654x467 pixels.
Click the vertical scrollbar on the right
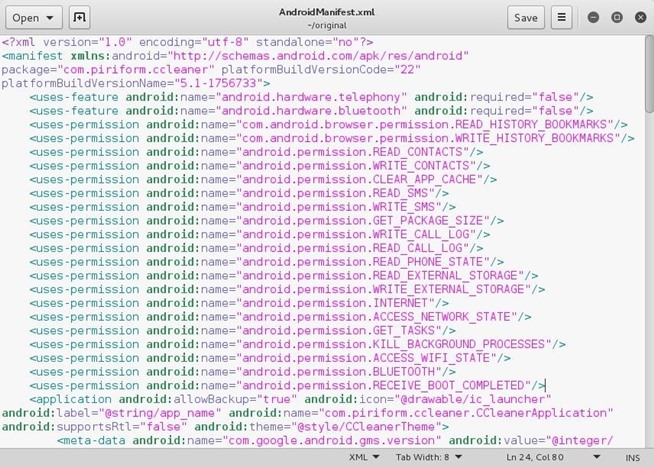648,200
